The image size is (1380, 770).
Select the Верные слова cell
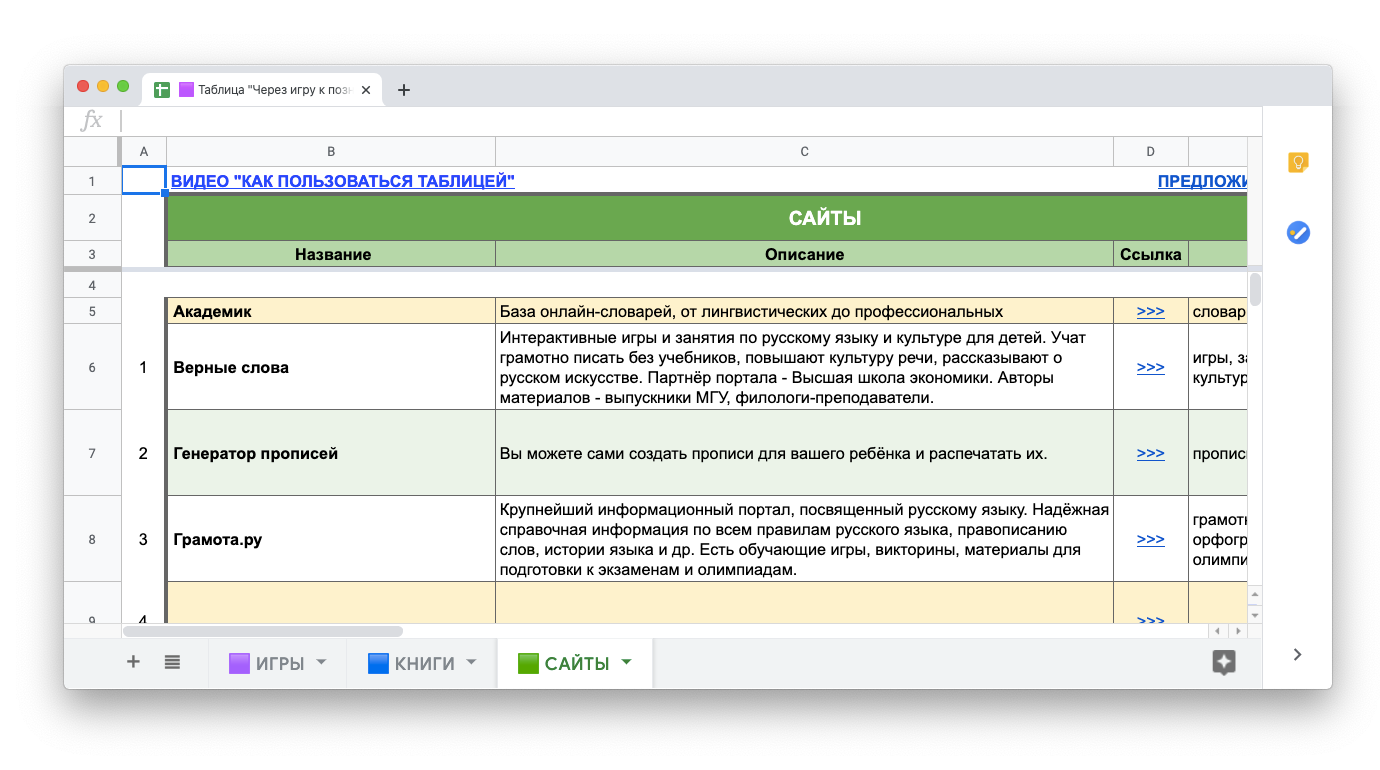pos(331,367)
